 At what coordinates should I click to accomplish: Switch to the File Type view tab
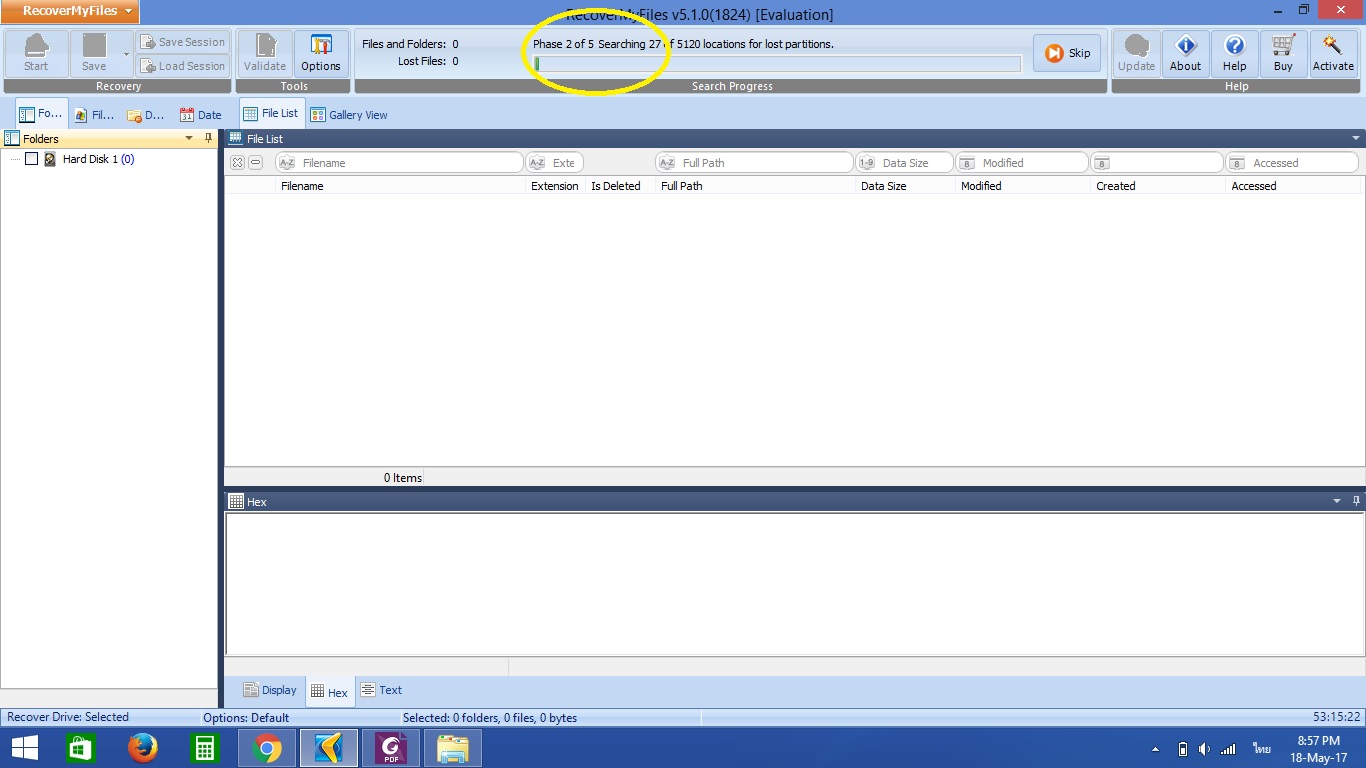(x=95, y=115)
